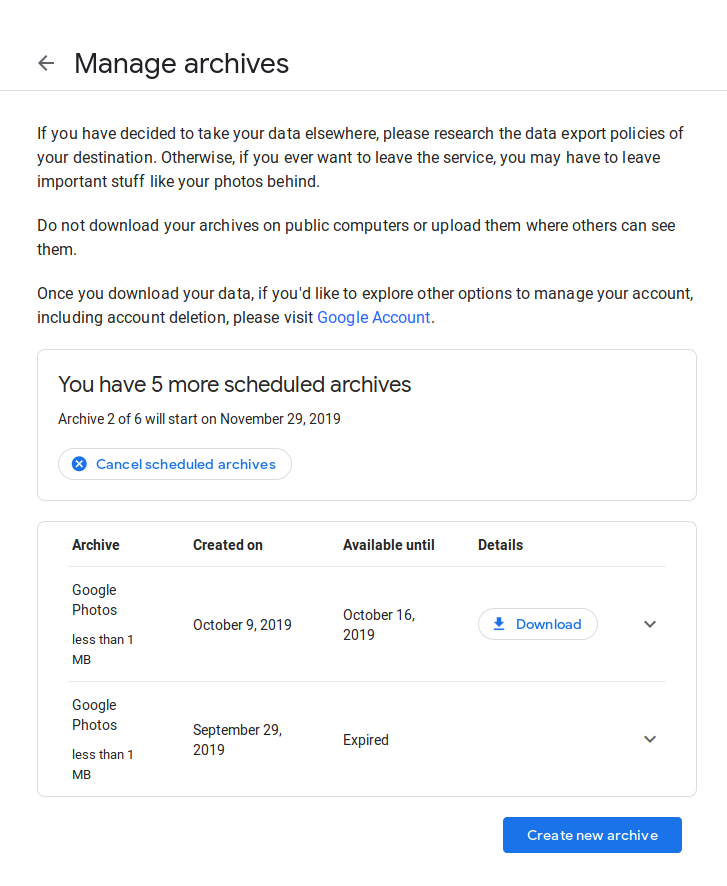Open the Google Account link
Image resolution: width=727 pixels, height=886 pixels.
pos(373,317)
